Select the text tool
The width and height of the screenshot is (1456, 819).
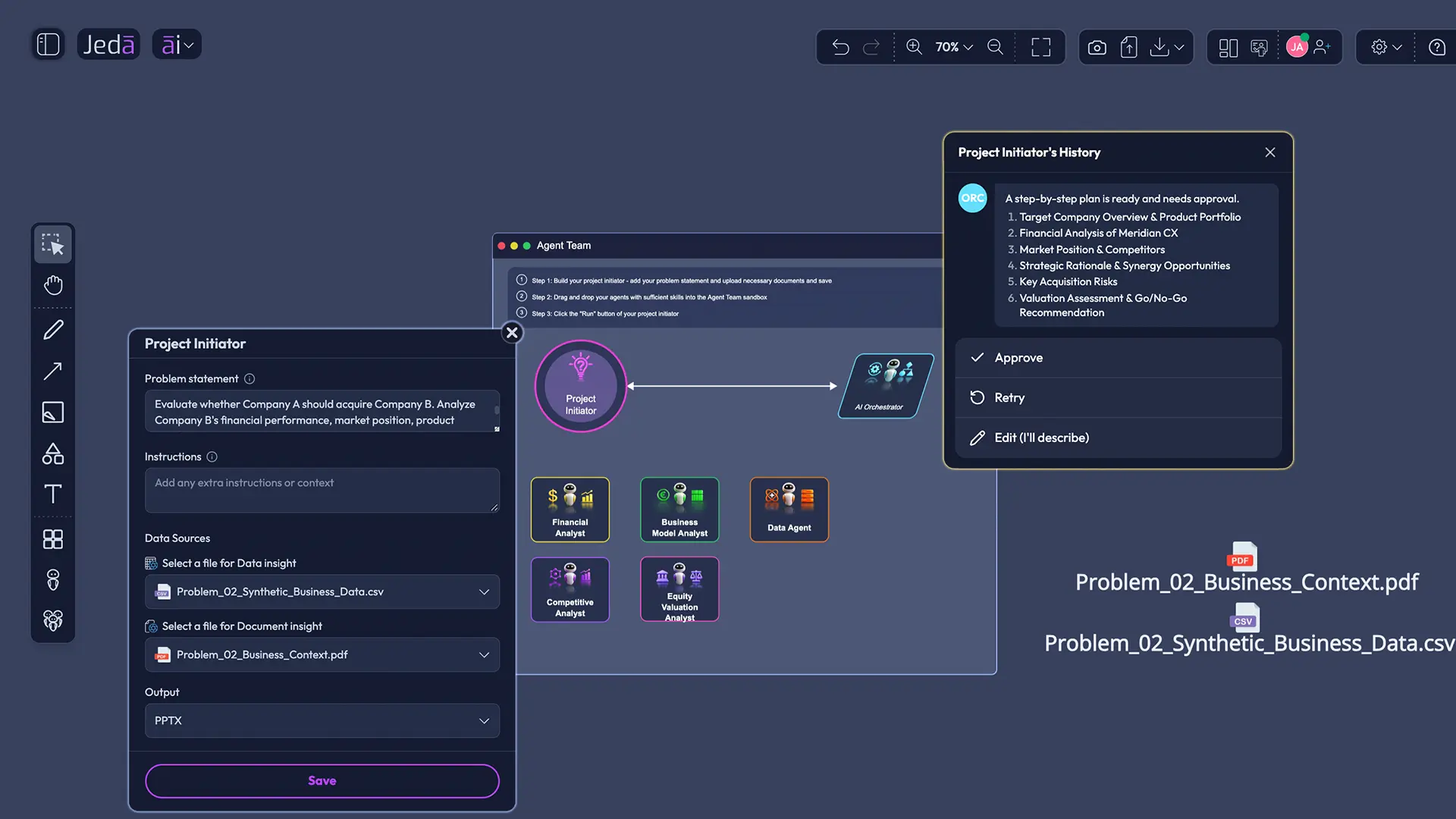(x=52, y=494)
